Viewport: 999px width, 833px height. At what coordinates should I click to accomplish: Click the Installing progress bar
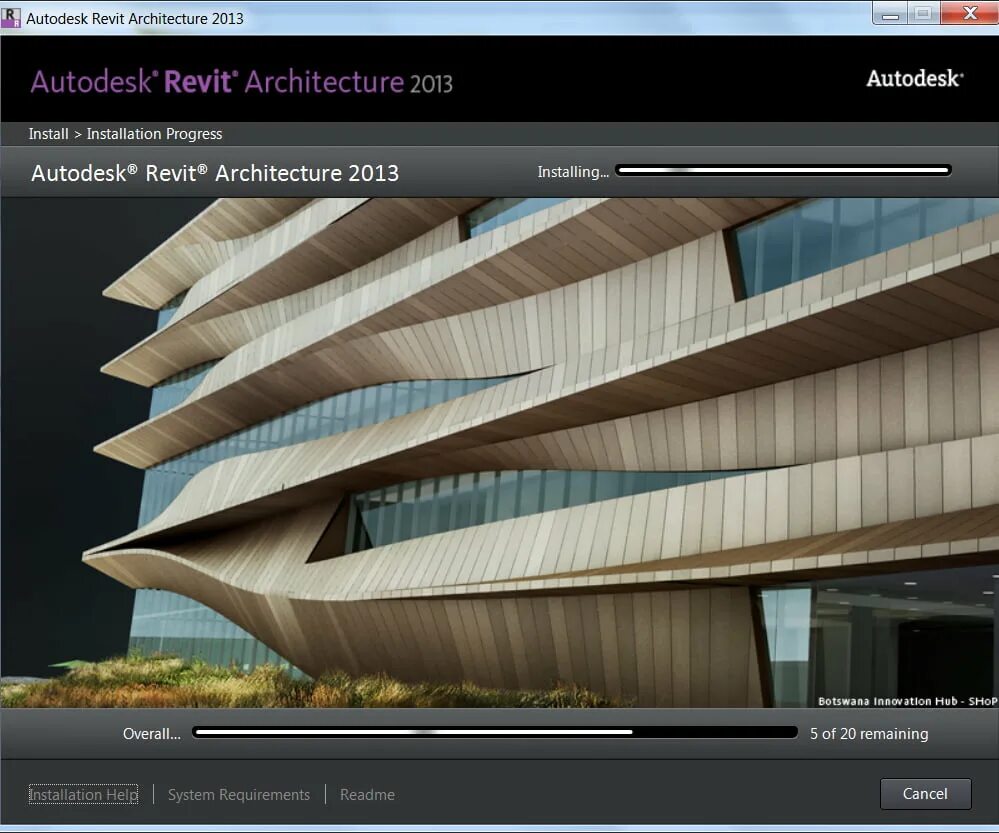784,170
